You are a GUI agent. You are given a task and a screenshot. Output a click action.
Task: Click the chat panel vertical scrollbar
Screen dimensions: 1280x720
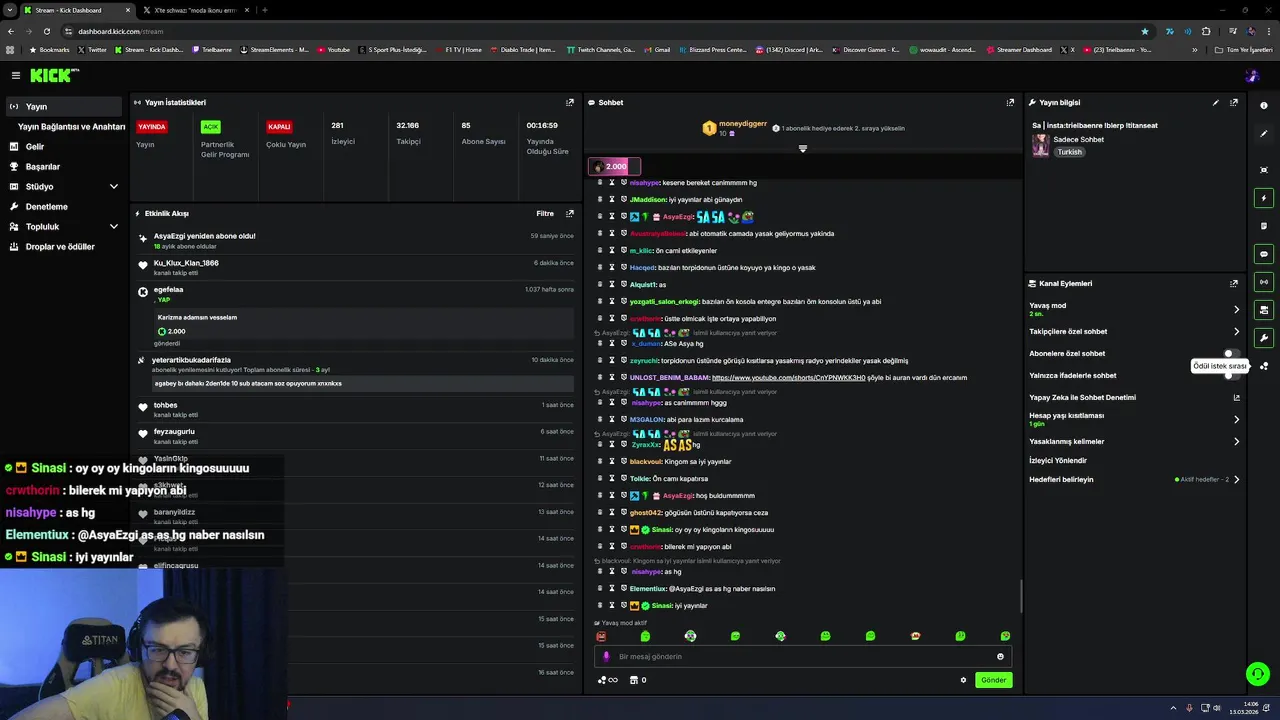pyautogui.click(x=1021, y=596)
